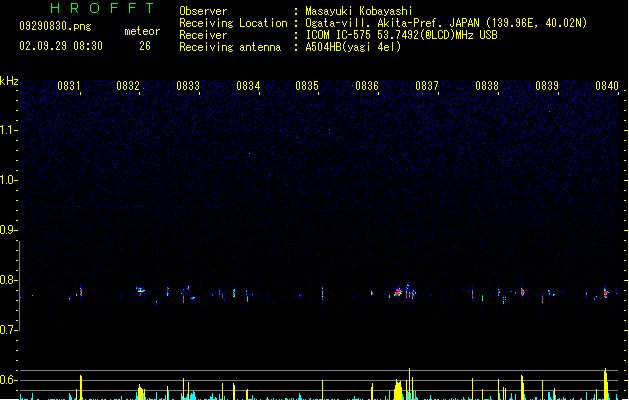The image size is (629, 400).
Task: Select the file name 09290830.png
Action: 55,26
